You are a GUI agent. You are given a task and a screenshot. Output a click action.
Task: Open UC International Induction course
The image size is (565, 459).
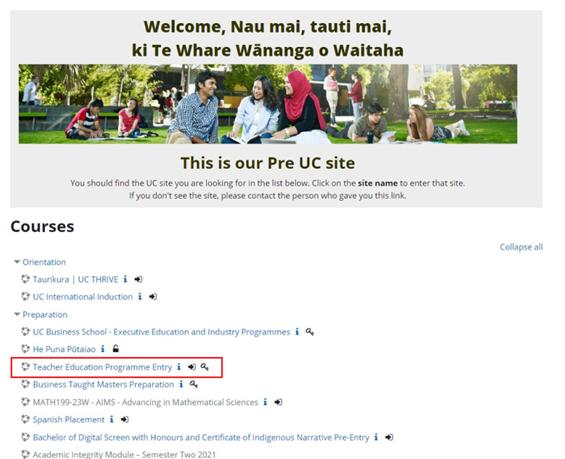click(83, 297)
